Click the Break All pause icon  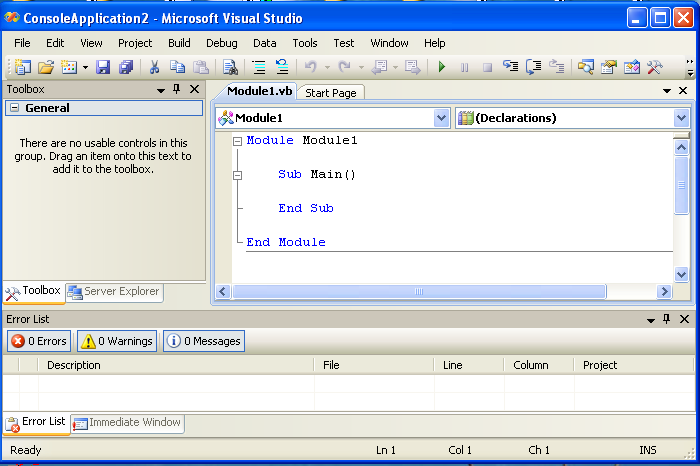[x=464, y=67]
